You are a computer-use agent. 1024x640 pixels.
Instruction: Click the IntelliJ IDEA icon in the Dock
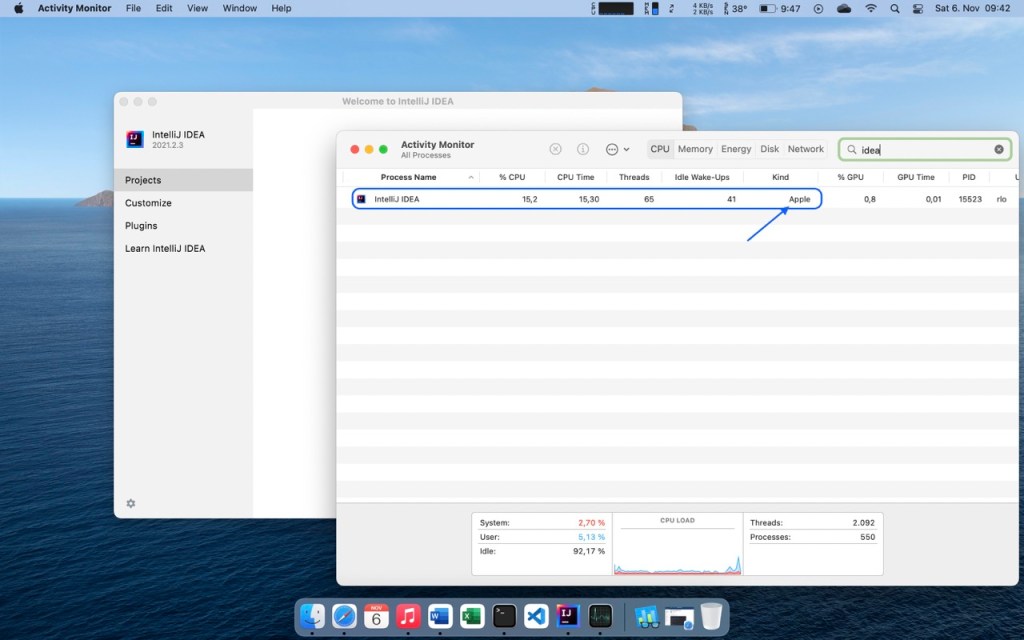coord(568,616)
